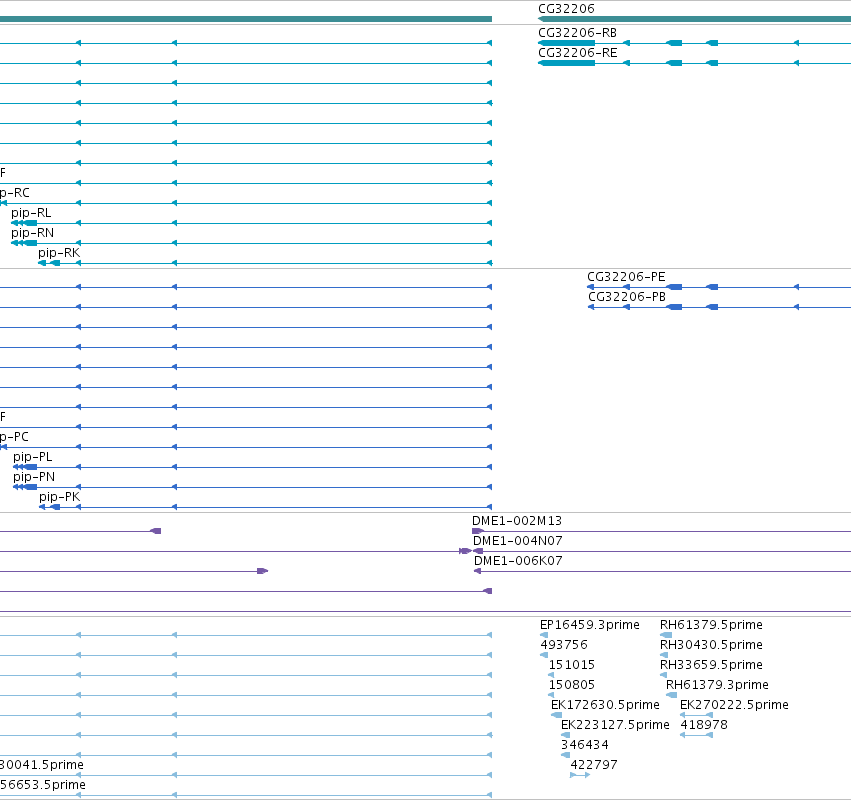Click the CG32206-PE protein label
851x800 pixels.
pos(626,277)
